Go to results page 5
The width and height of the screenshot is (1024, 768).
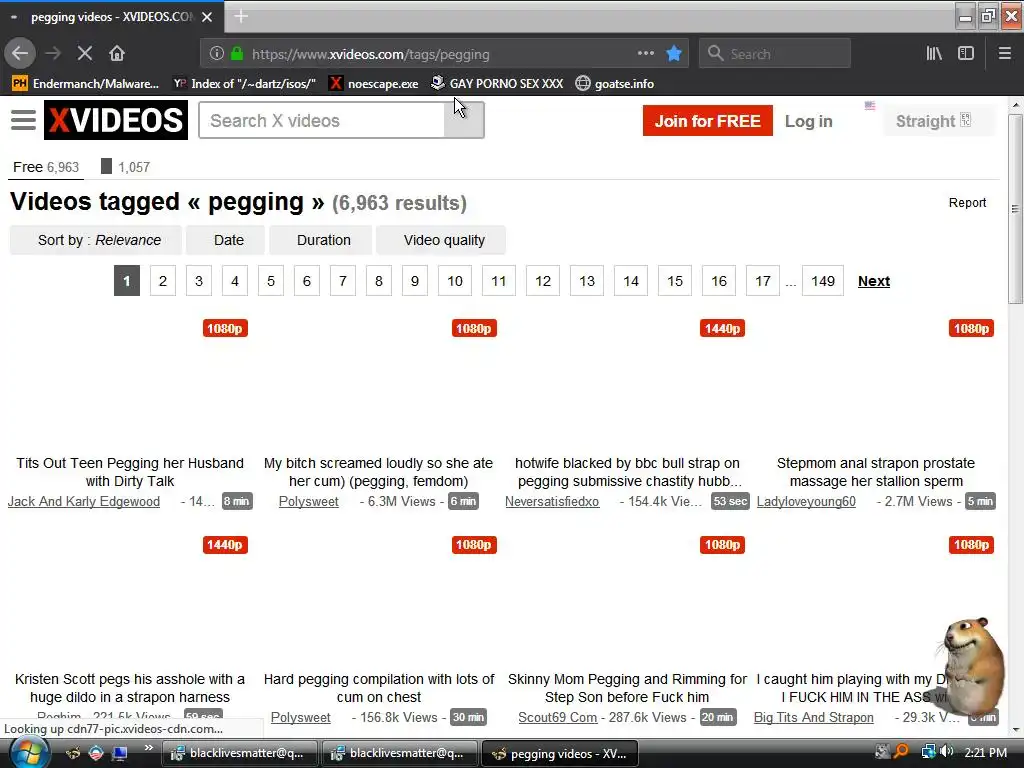270,281
